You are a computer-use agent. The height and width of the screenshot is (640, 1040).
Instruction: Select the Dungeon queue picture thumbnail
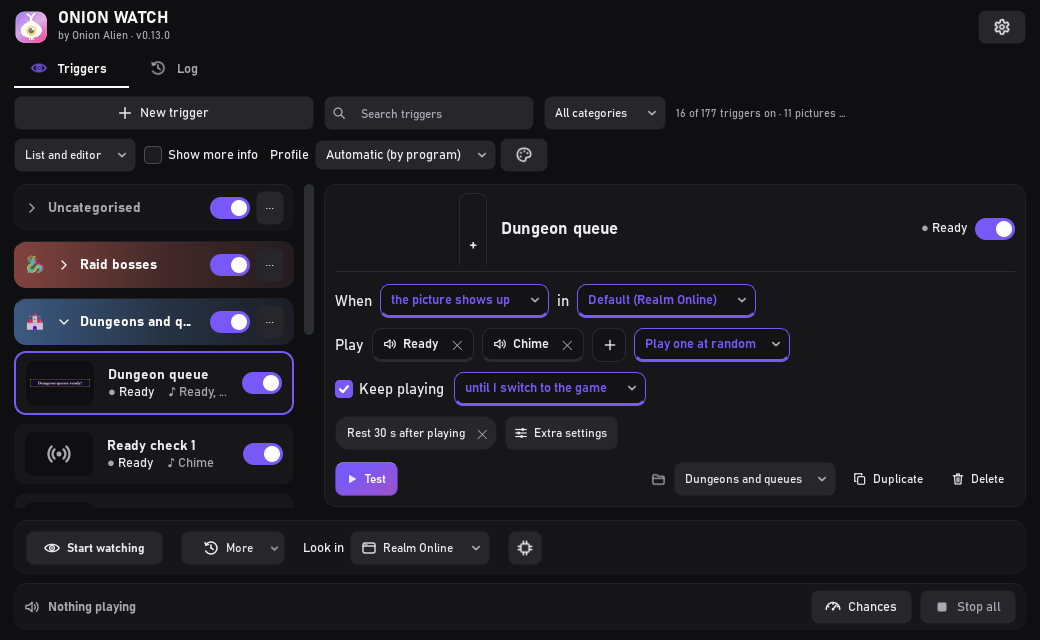click(x=60, y=383)
